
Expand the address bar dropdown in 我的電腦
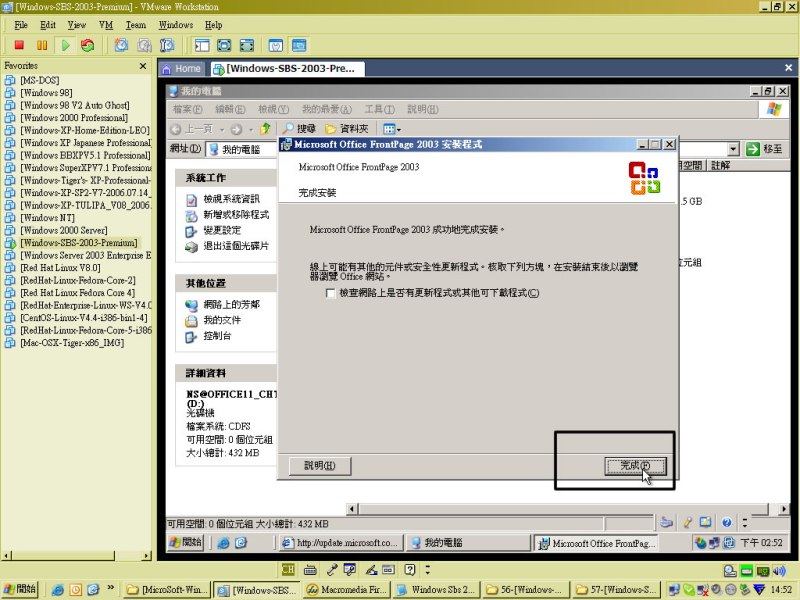pos(733,149)
